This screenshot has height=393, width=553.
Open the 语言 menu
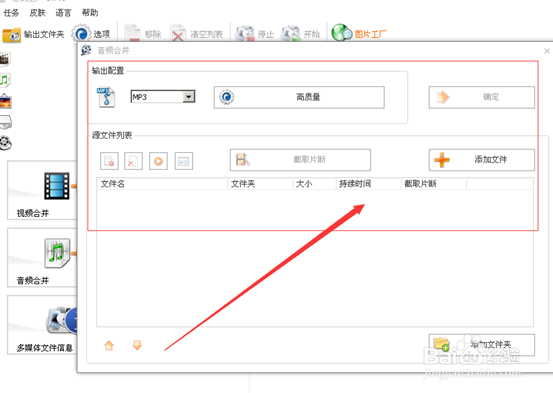[x=63, y=13]
